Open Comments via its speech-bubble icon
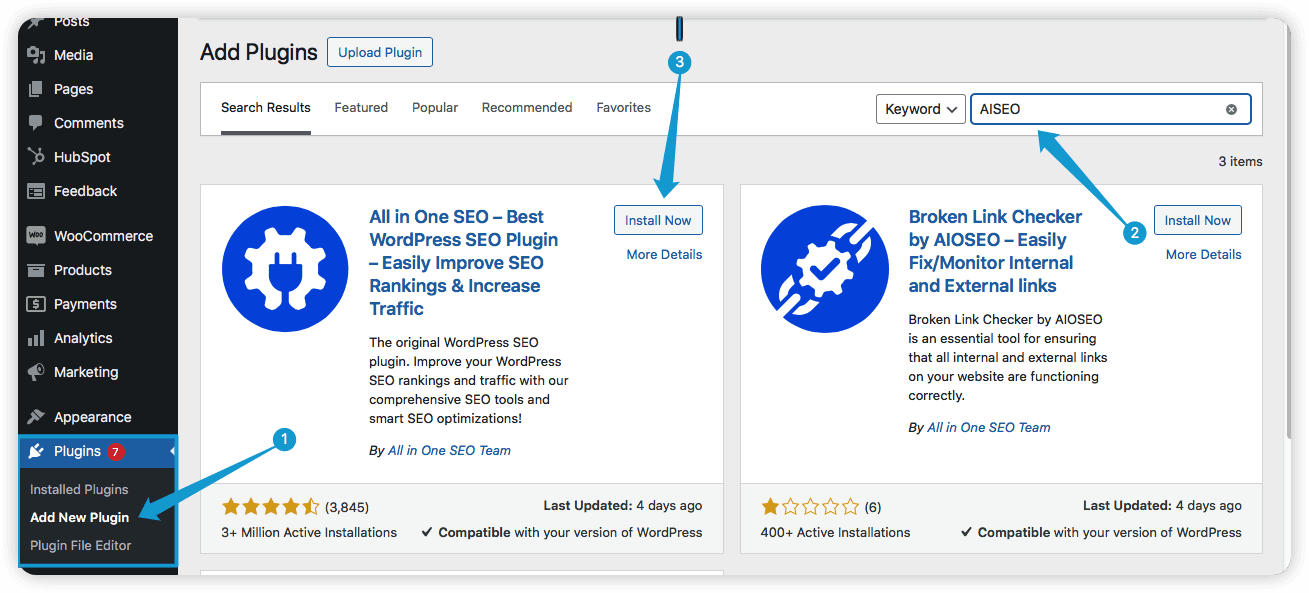Image resolution: width=1309 pixels, height=593 pixels. (36, 123)
